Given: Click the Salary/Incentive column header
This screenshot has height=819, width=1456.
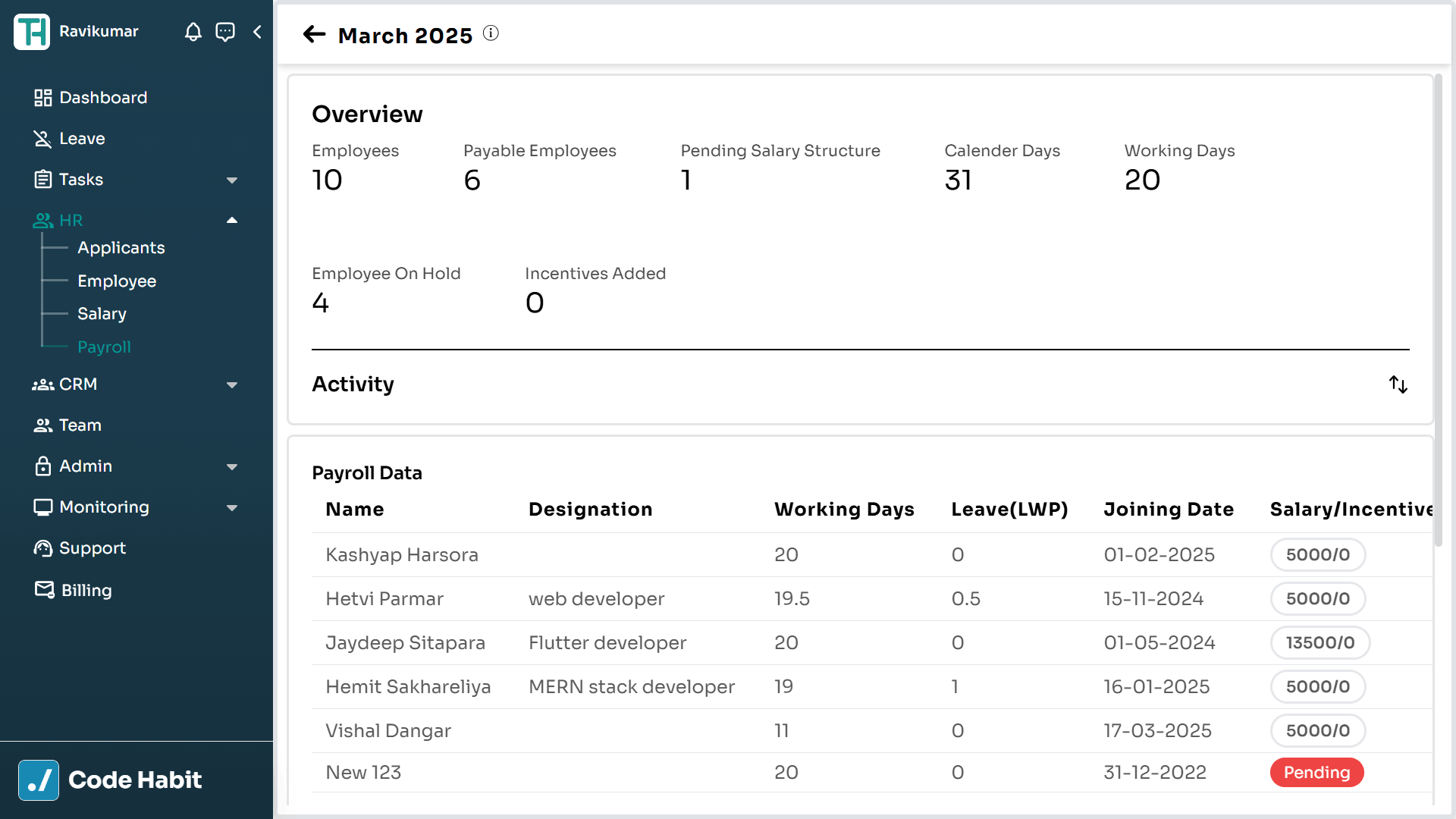Looking at the screenshot, I should [1351, 510].
